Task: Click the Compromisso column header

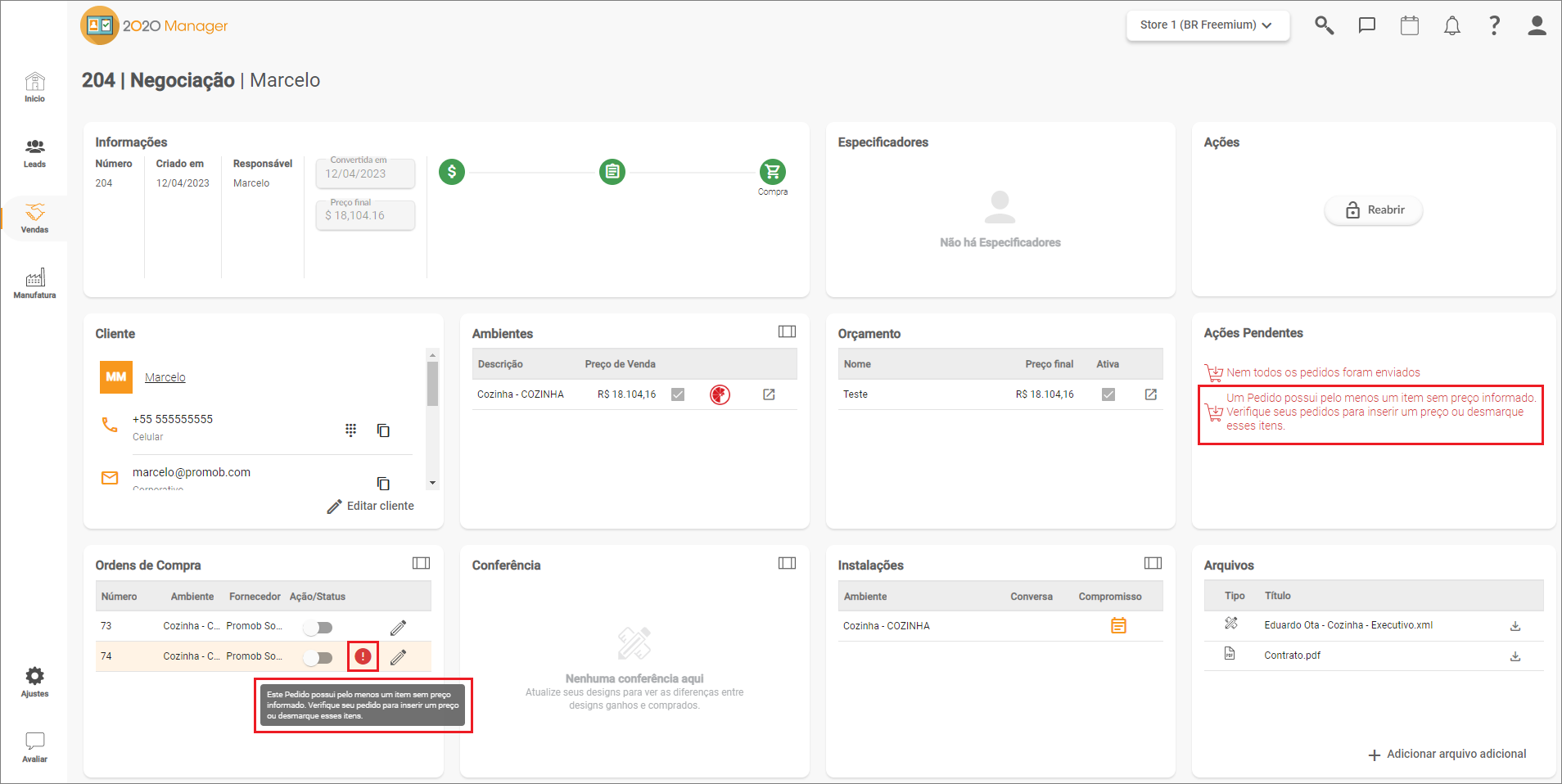Action: [x=1109, y=597]
